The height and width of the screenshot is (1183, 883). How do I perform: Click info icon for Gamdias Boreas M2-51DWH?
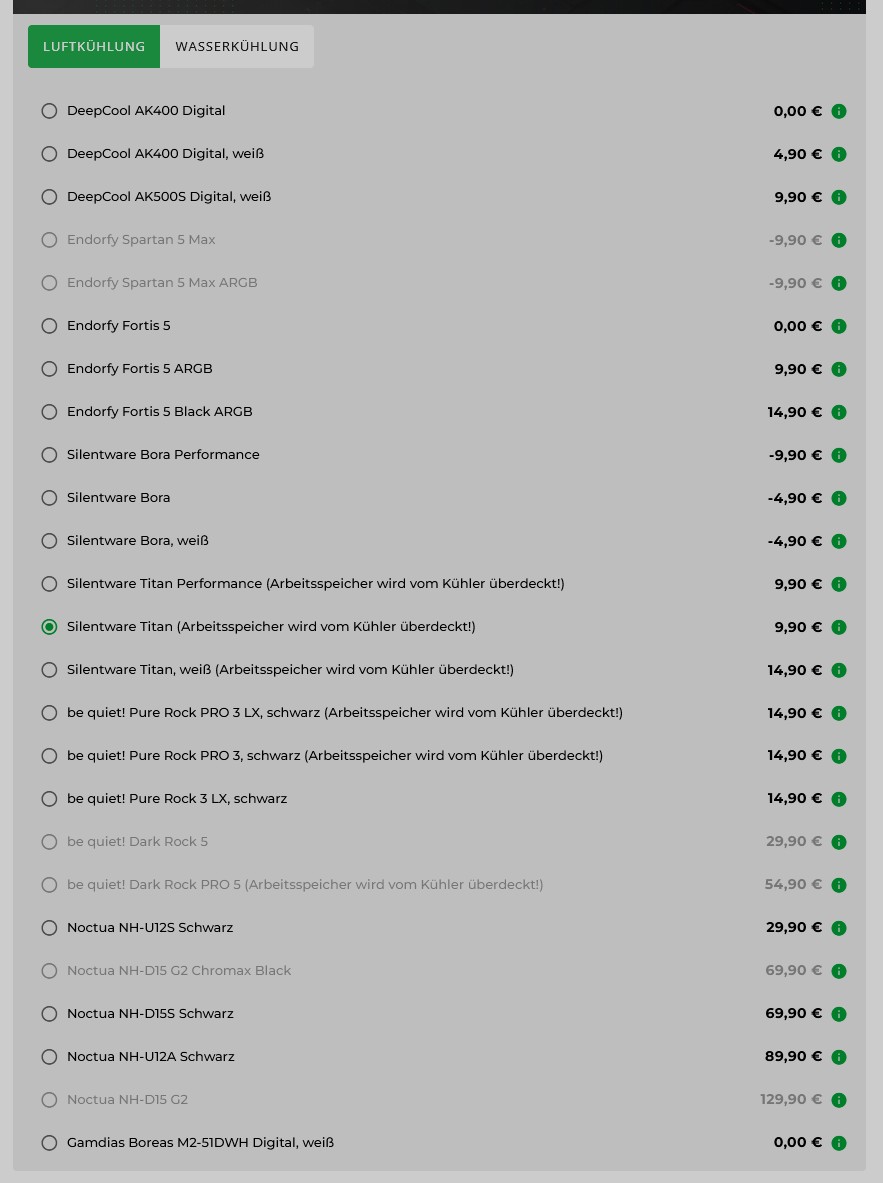point(839,1143)
